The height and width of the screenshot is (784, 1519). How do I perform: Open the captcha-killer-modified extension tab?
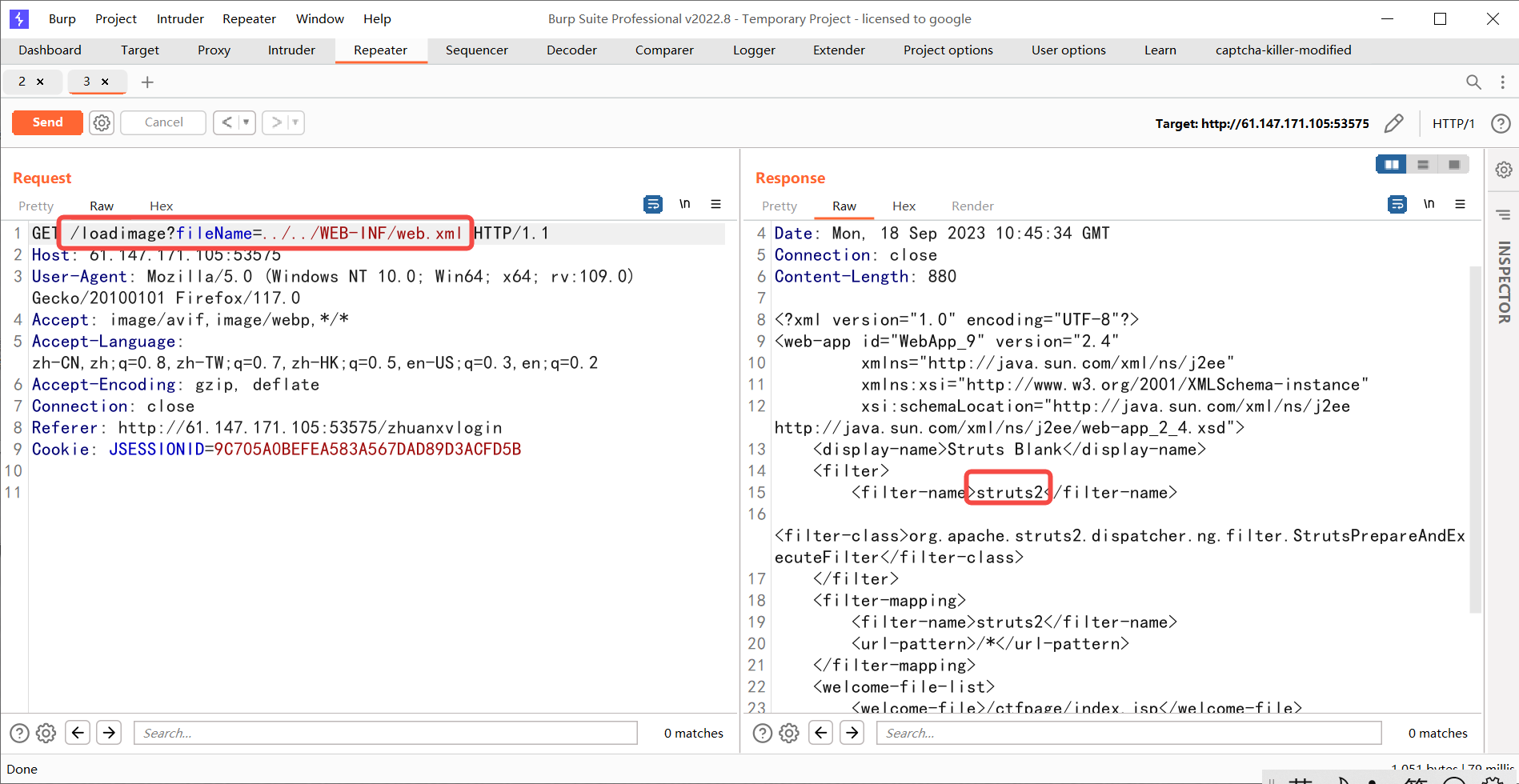coord(1283,50)
